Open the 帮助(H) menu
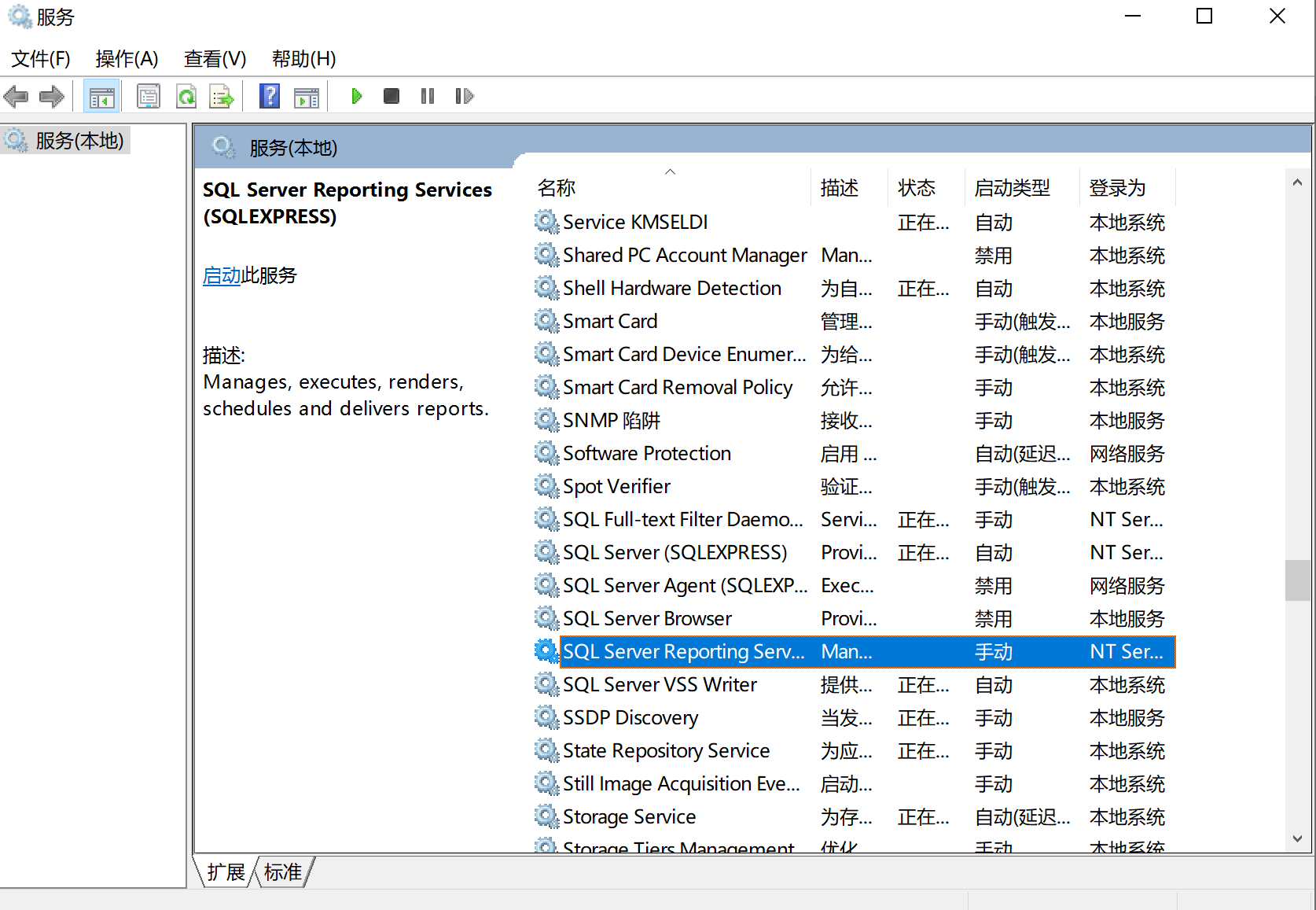1316x910 pixels. tap(303, 59)
